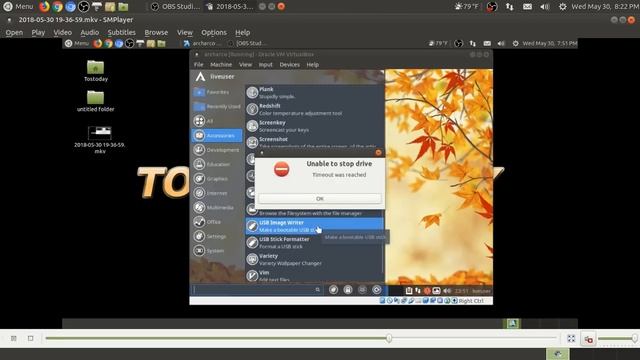Open the VirtualBox Devices menu in the video
640x360 pixels.
pyautogui.click(x=289, y=64)
